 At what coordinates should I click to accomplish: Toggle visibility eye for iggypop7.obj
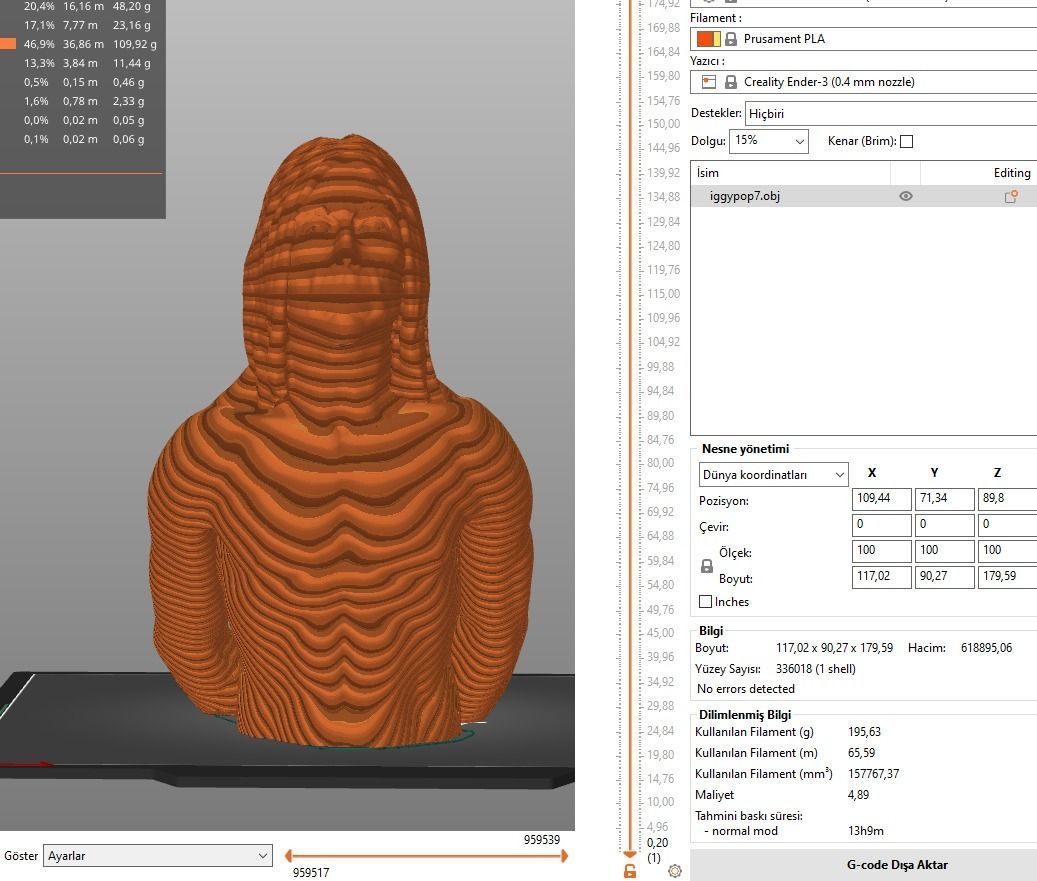[x=905, y=196]
